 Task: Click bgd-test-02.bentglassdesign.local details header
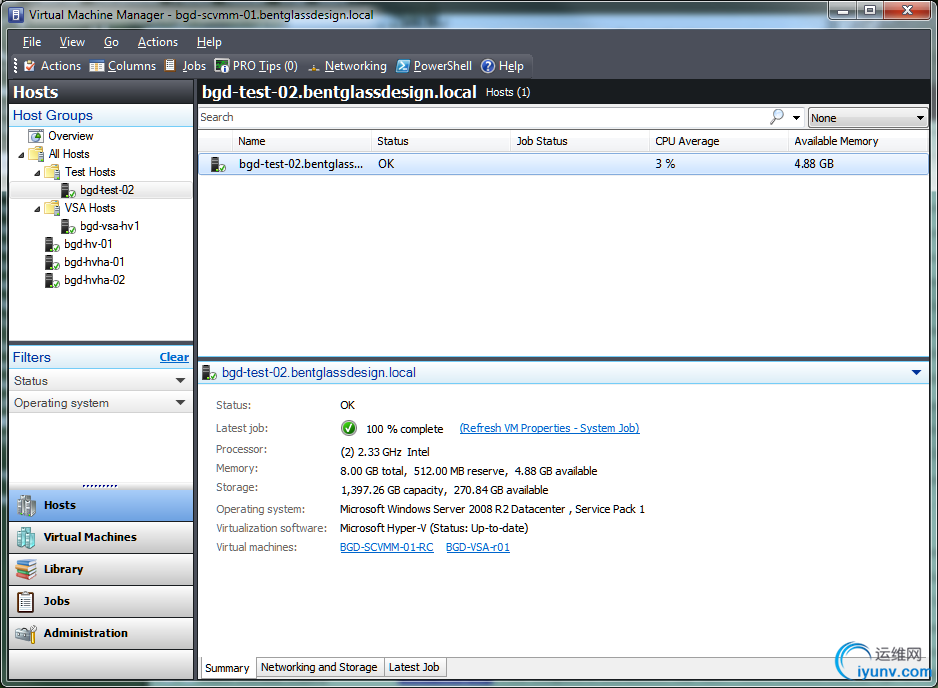coord(319,373)
